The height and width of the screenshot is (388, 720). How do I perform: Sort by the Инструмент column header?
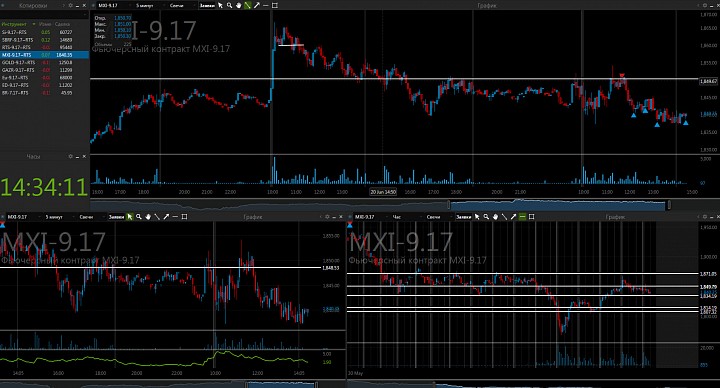click(14, 24)
